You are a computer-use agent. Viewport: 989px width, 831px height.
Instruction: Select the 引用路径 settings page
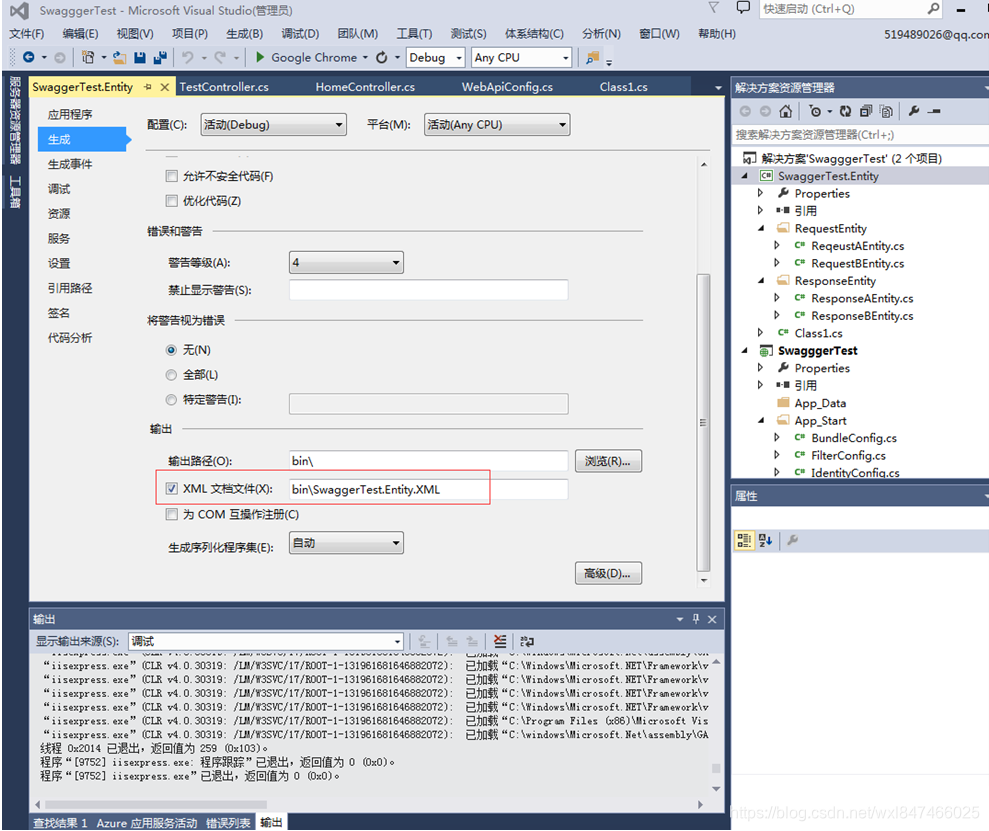70,288
